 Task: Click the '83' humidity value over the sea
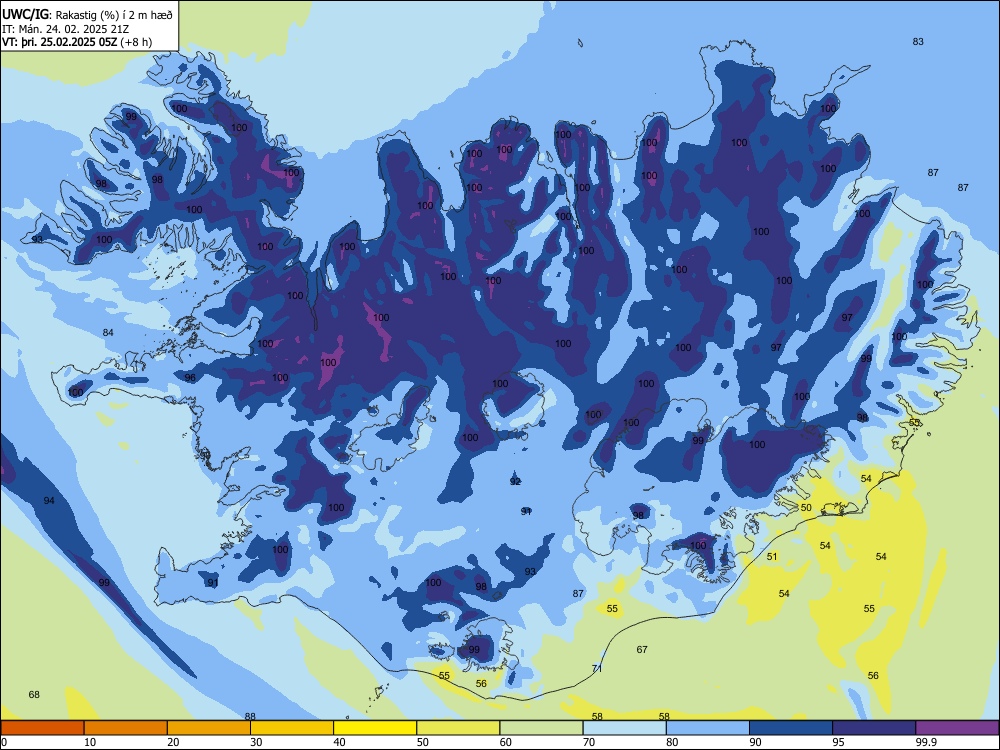918,41
